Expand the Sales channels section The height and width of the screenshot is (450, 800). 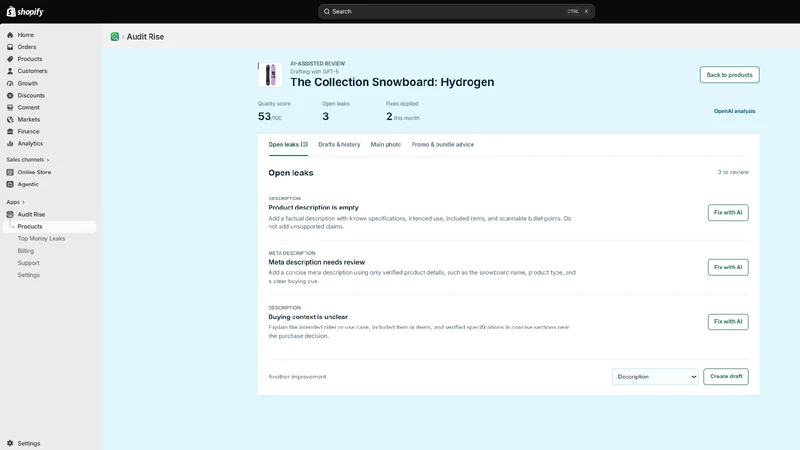tap(28, 160)
